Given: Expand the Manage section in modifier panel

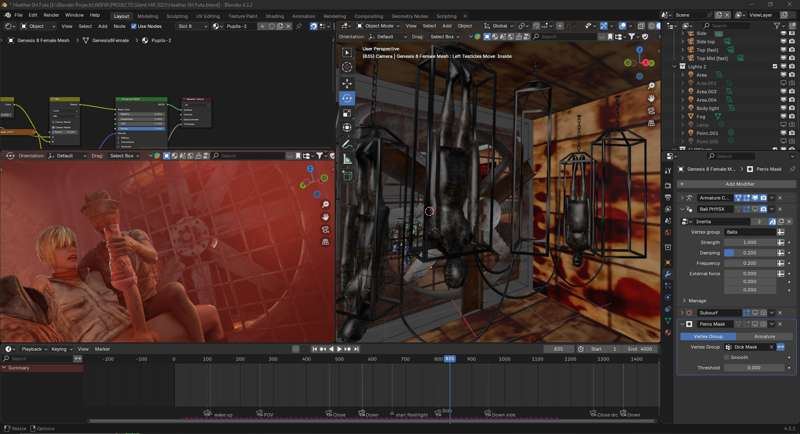Looking at the screenshot, I should (697, 300).
